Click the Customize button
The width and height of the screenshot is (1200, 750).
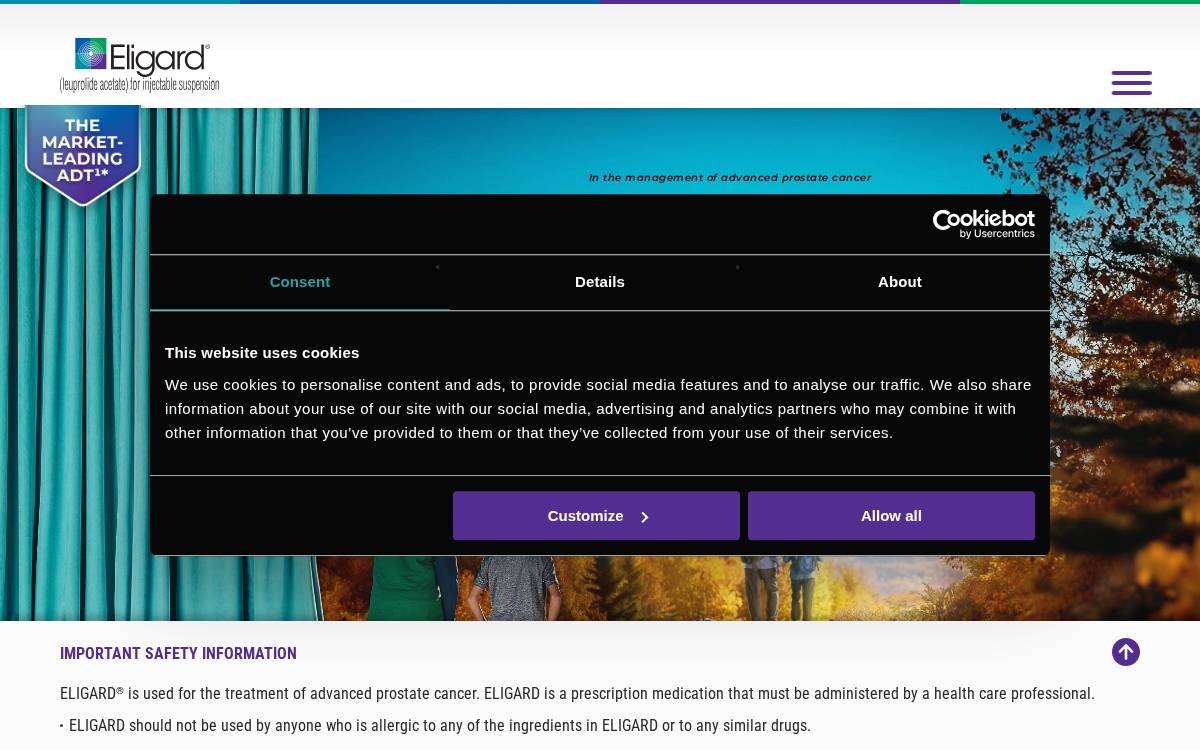point(596,516)
